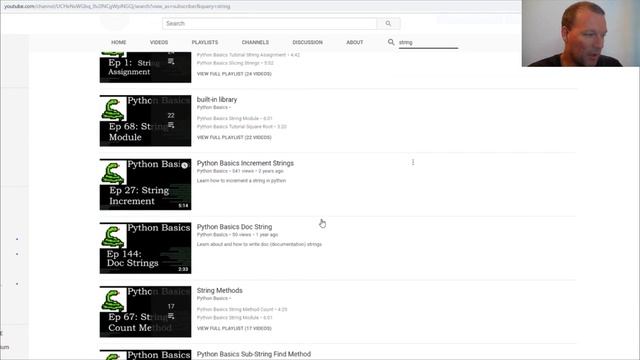Screen dimensions: 640x360
Task: Open the Ep 27 String Increment thumbnail
Action: (145, 184)
